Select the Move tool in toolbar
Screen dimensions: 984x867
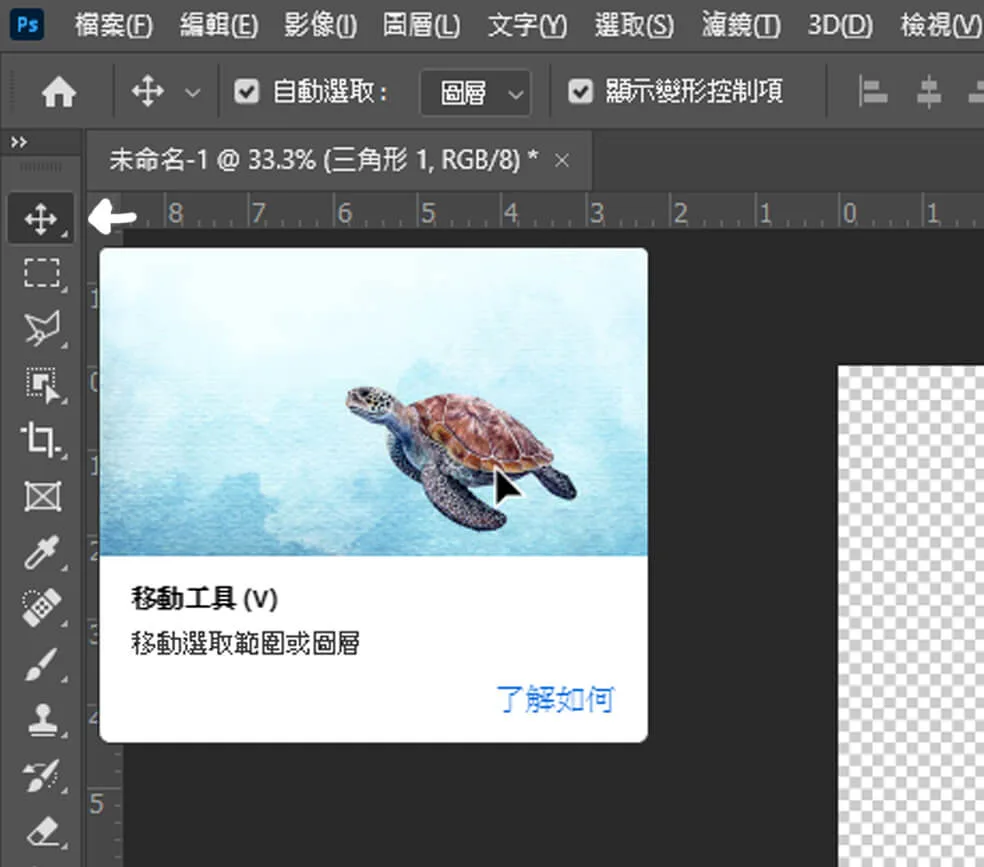41,219
